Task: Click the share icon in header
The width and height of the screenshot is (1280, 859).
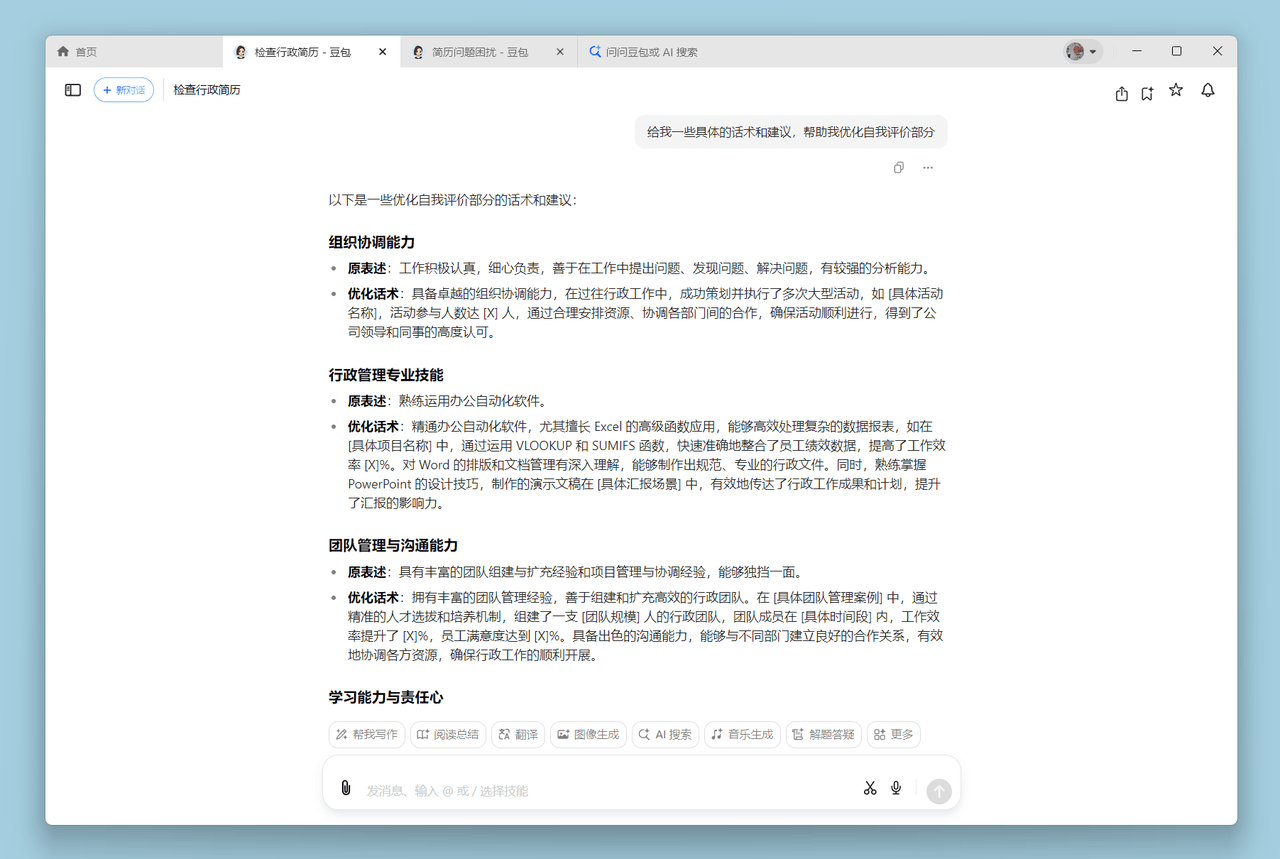Action: [1121, 93]
